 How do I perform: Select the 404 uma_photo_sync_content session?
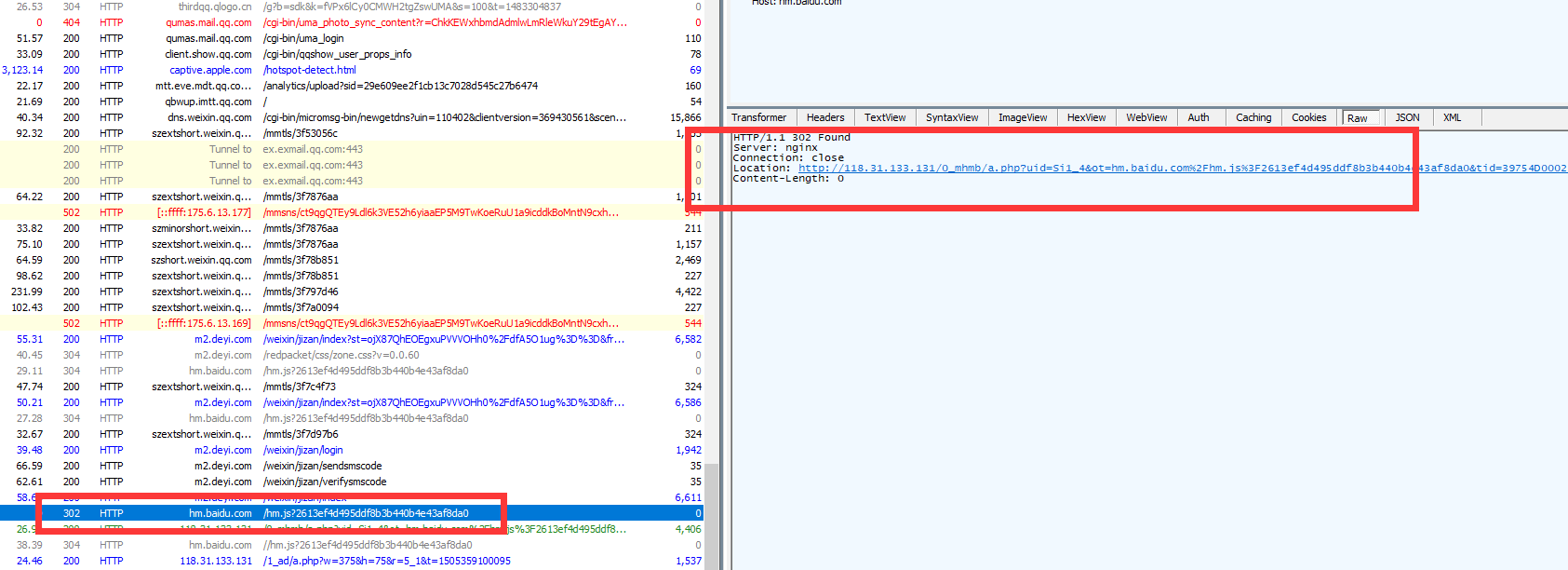point(352,22)
